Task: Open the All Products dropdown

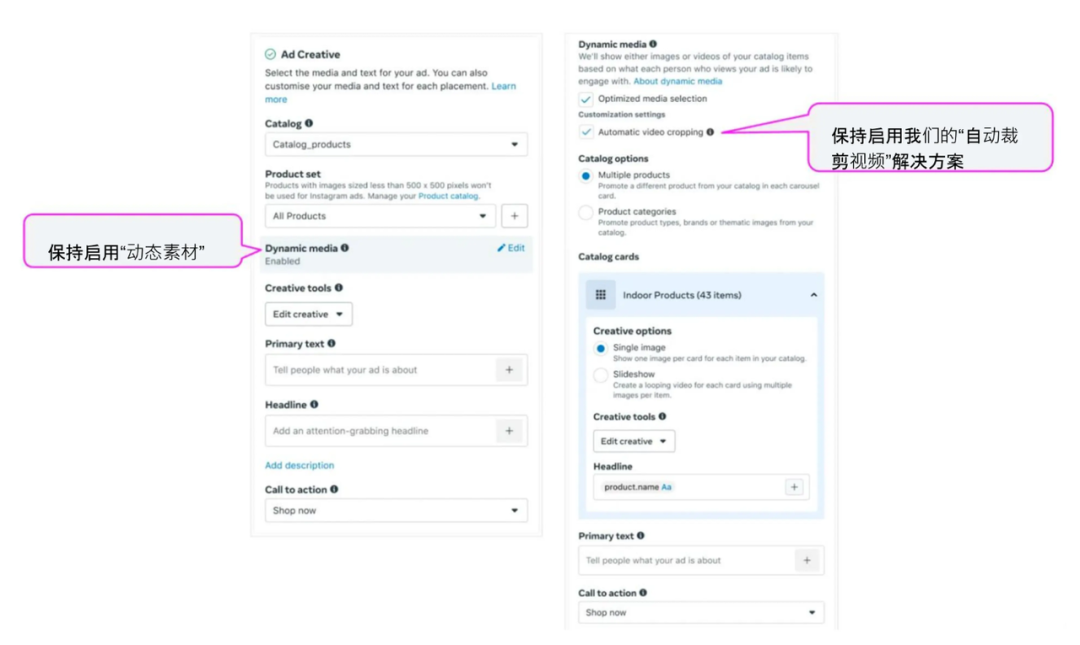Action: pos(380,216)
